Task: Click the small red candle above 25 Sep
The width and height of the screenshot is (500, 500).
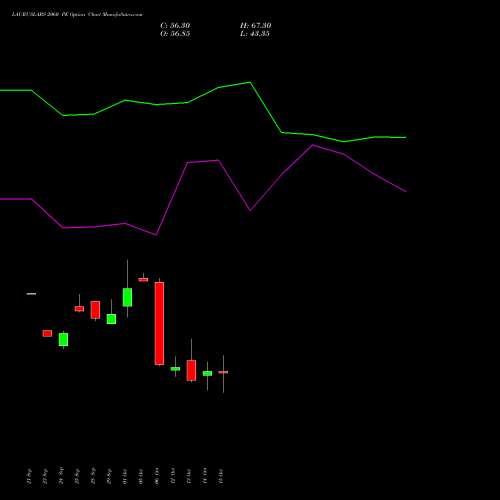Action: [x=79, y=309]
